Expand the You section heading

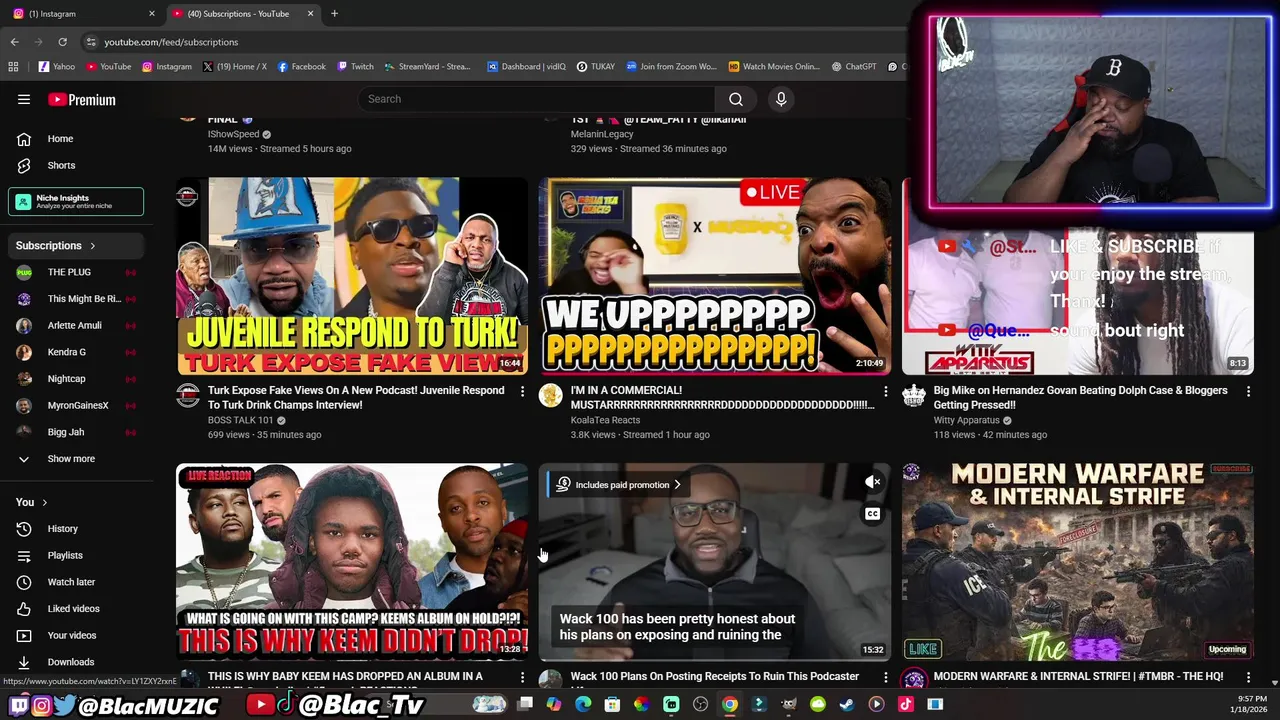[x=32, y=502]
